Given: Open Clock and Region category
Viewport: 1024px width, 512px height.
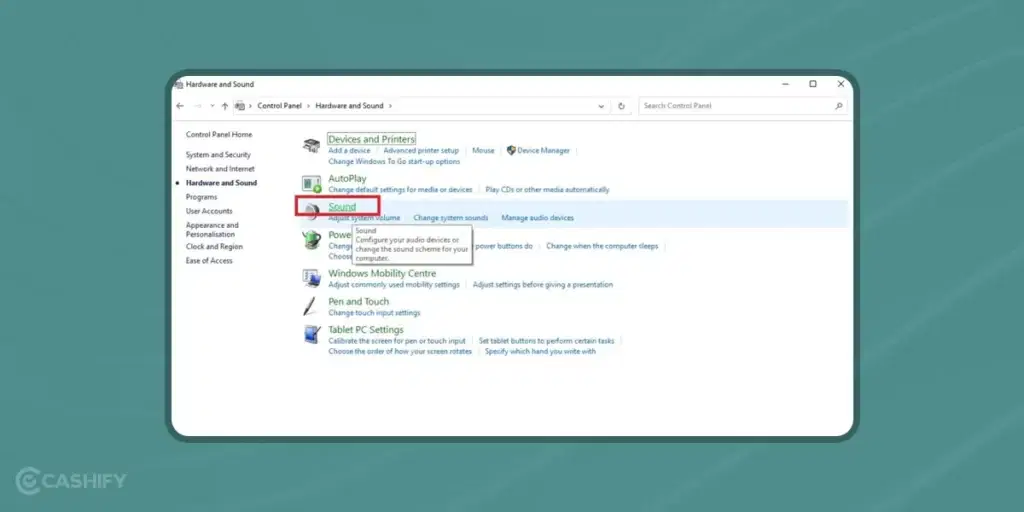Looking at the screenshot, I should coord(214,247).
